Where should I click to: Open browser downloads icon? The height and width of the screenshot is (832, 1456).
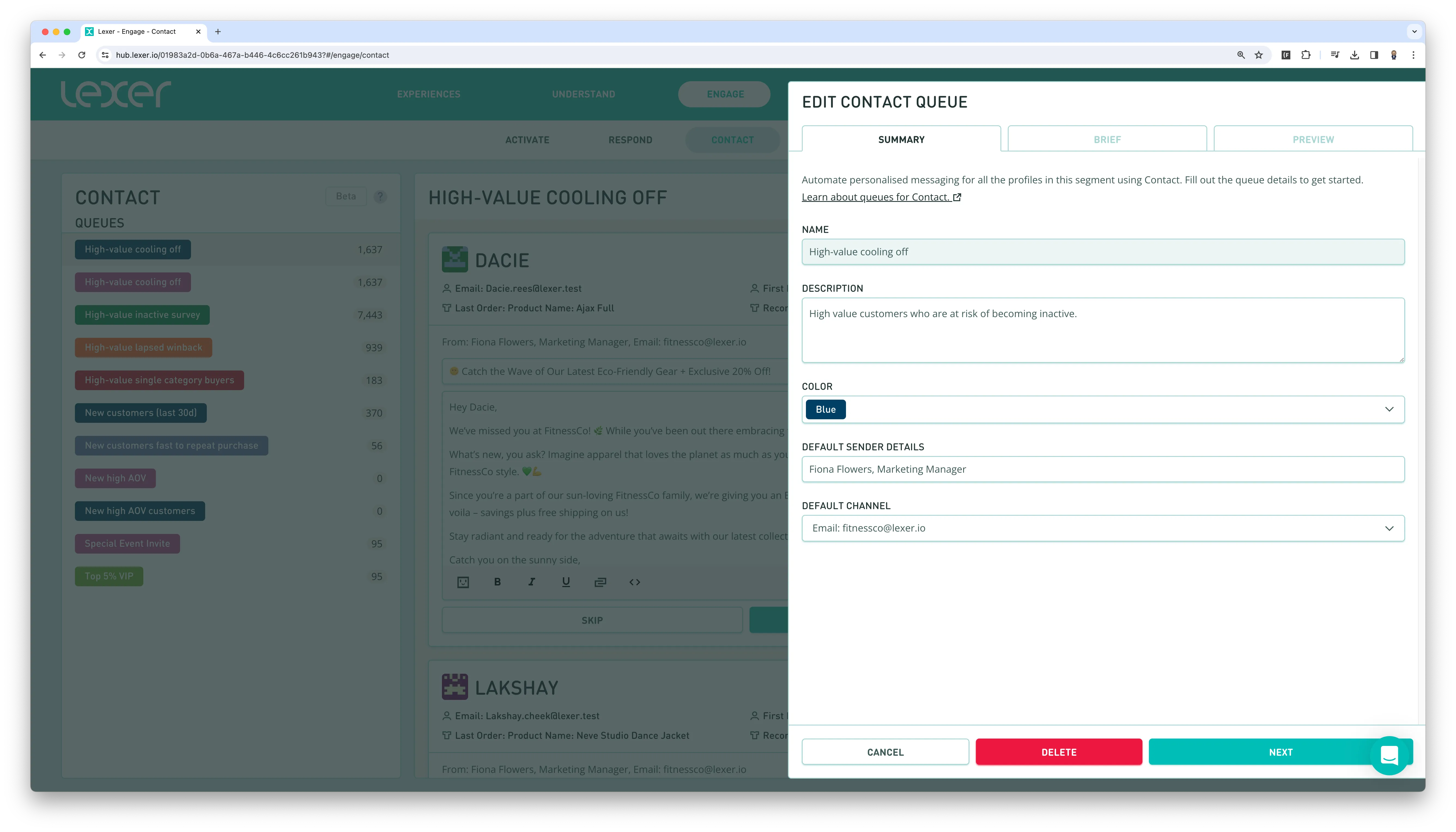[1354, 55]
